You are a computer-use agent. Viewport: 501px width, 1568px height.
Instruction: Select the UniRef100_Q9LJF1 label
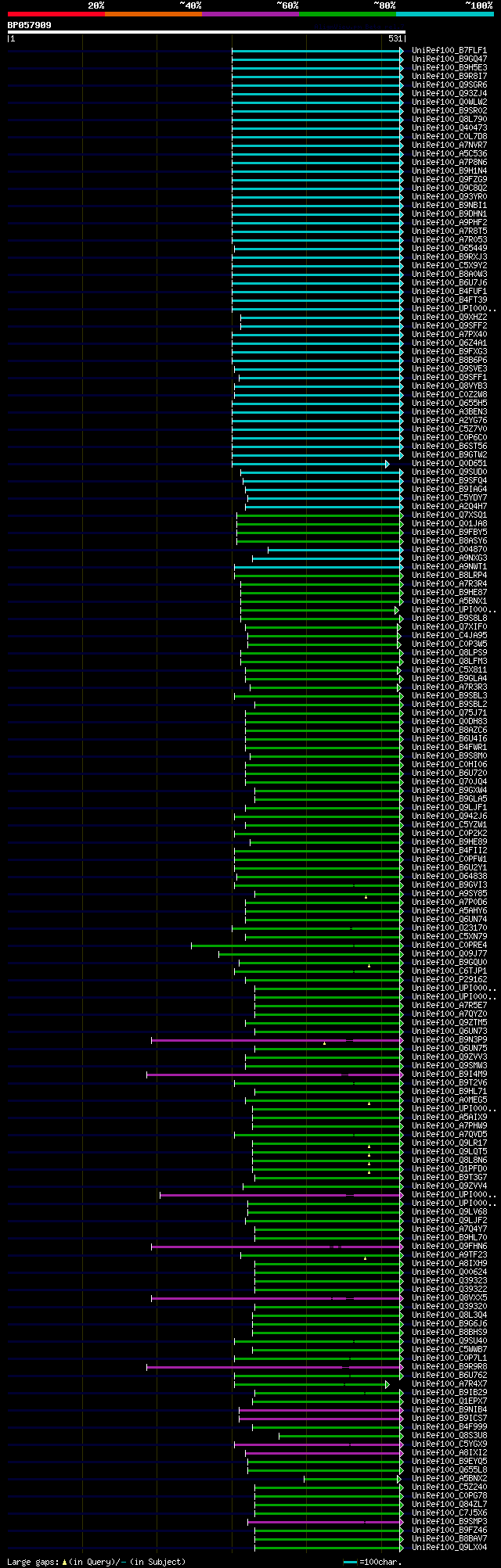click(449, 807)
